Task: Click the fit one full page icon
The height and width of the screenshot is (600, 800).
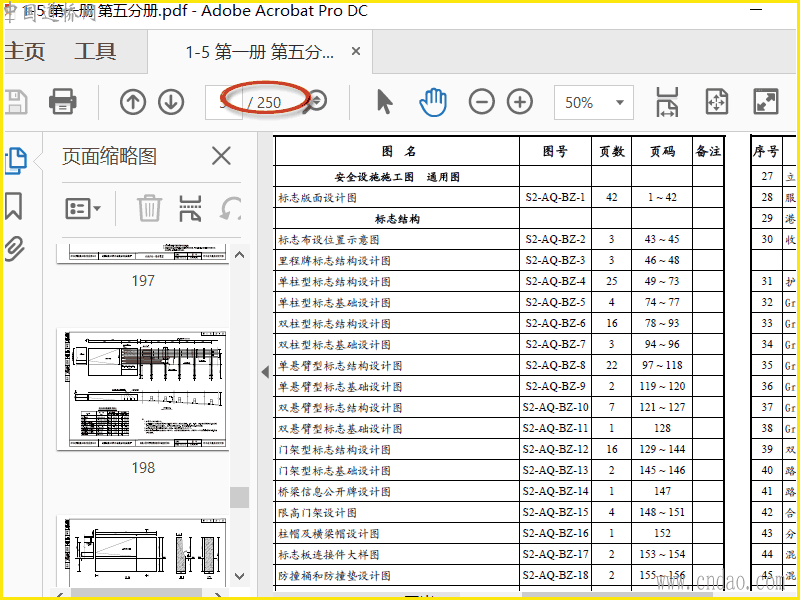Action: tap(717, 102)
